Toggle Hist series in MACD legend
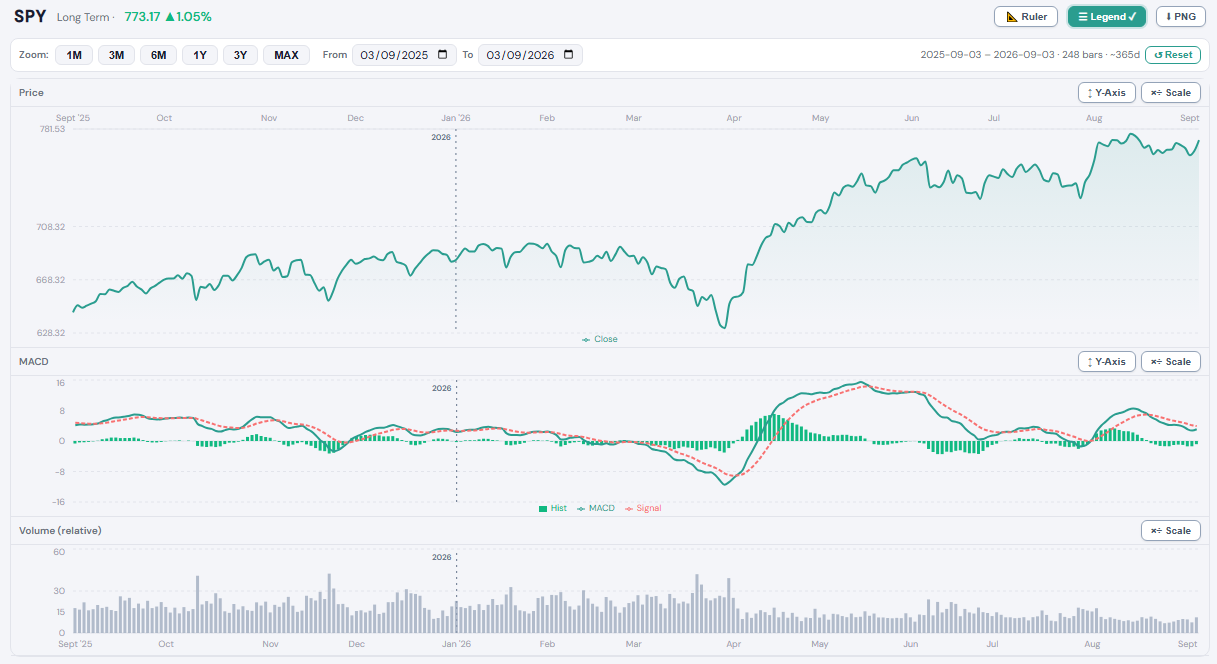The height and width of the screenshot is (664, 1217). pos(552,508)
